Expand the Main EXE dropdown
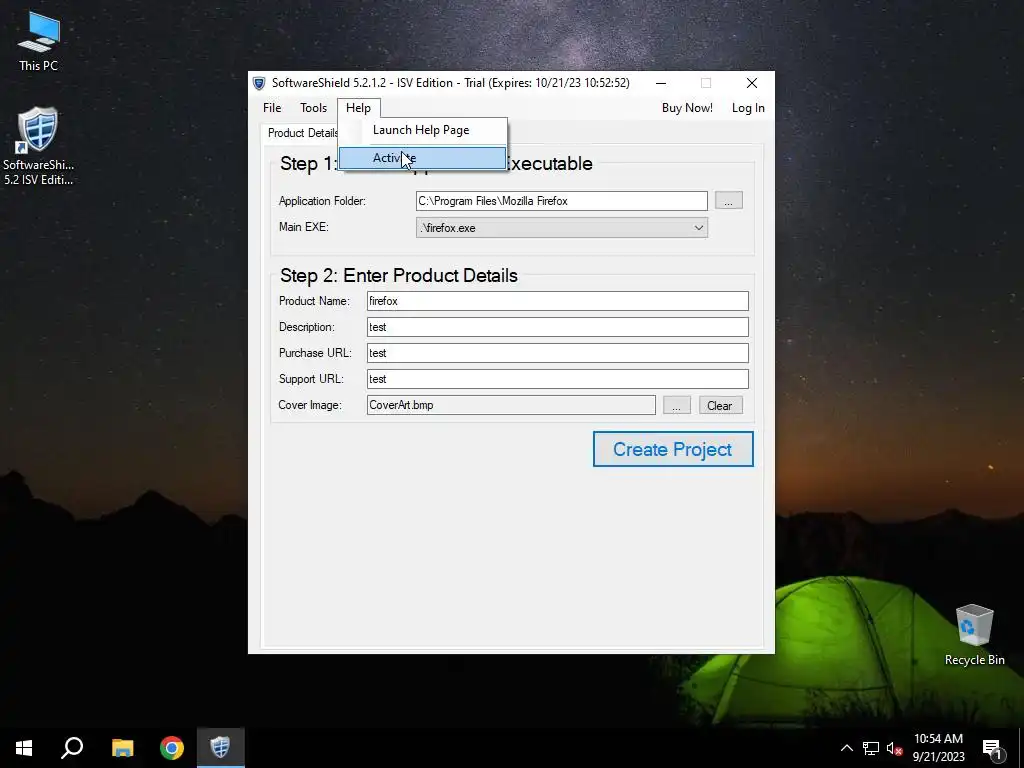 [698, 227]
